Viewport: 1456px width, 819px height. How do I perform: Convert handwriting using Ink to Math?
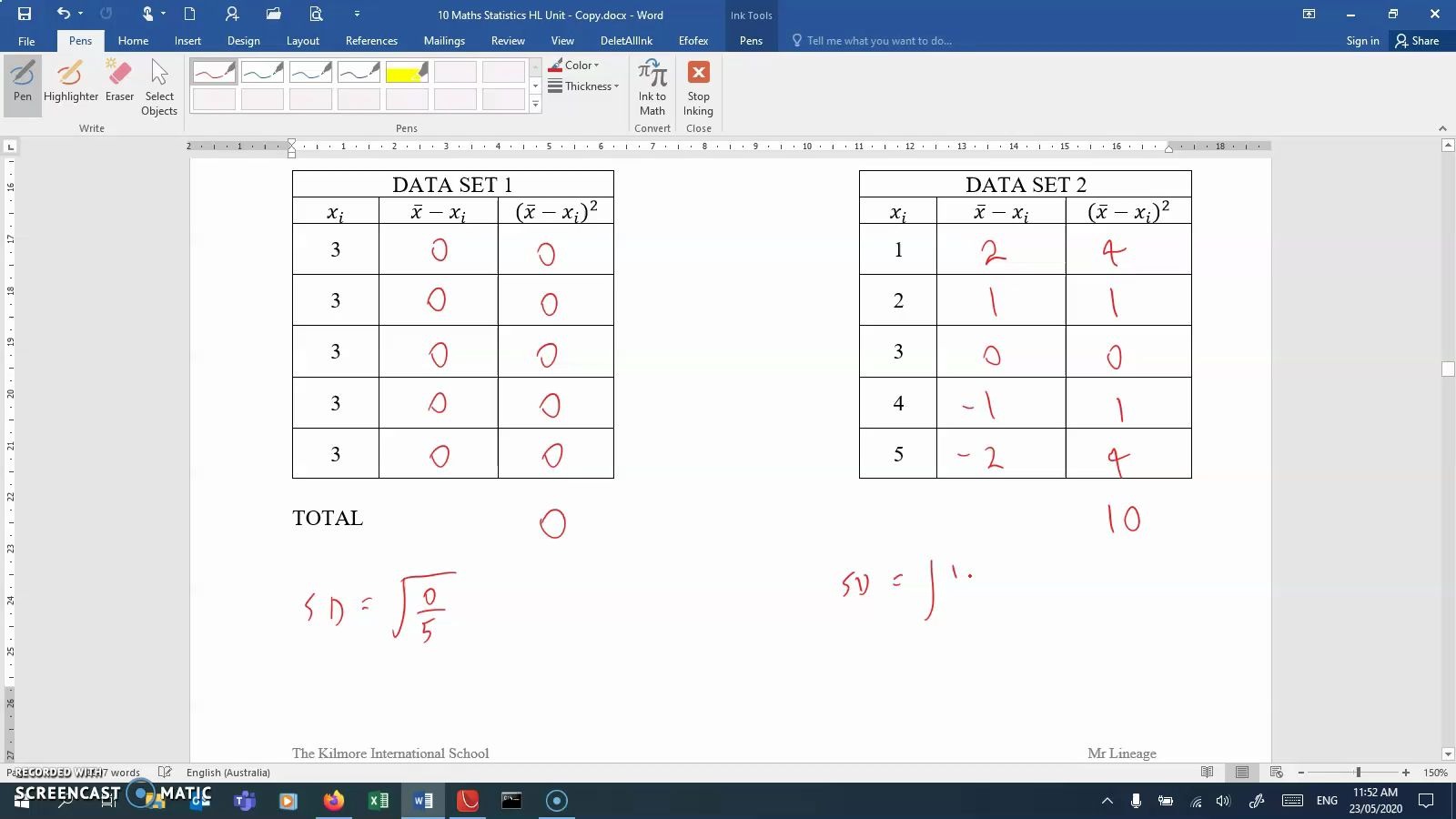coord(652,87)
